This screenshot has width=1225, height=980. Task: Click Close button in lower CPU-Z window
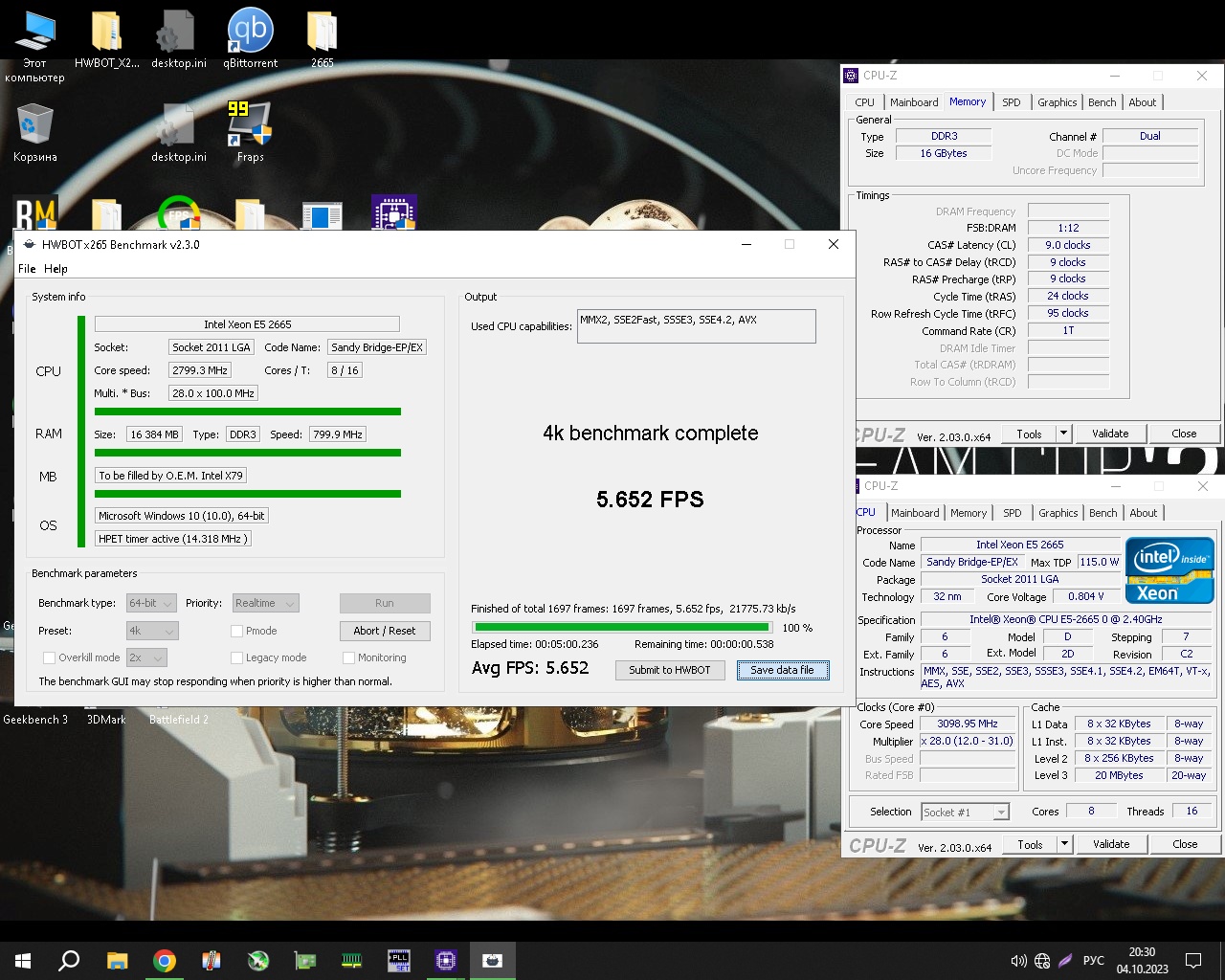click(1185, 844)
